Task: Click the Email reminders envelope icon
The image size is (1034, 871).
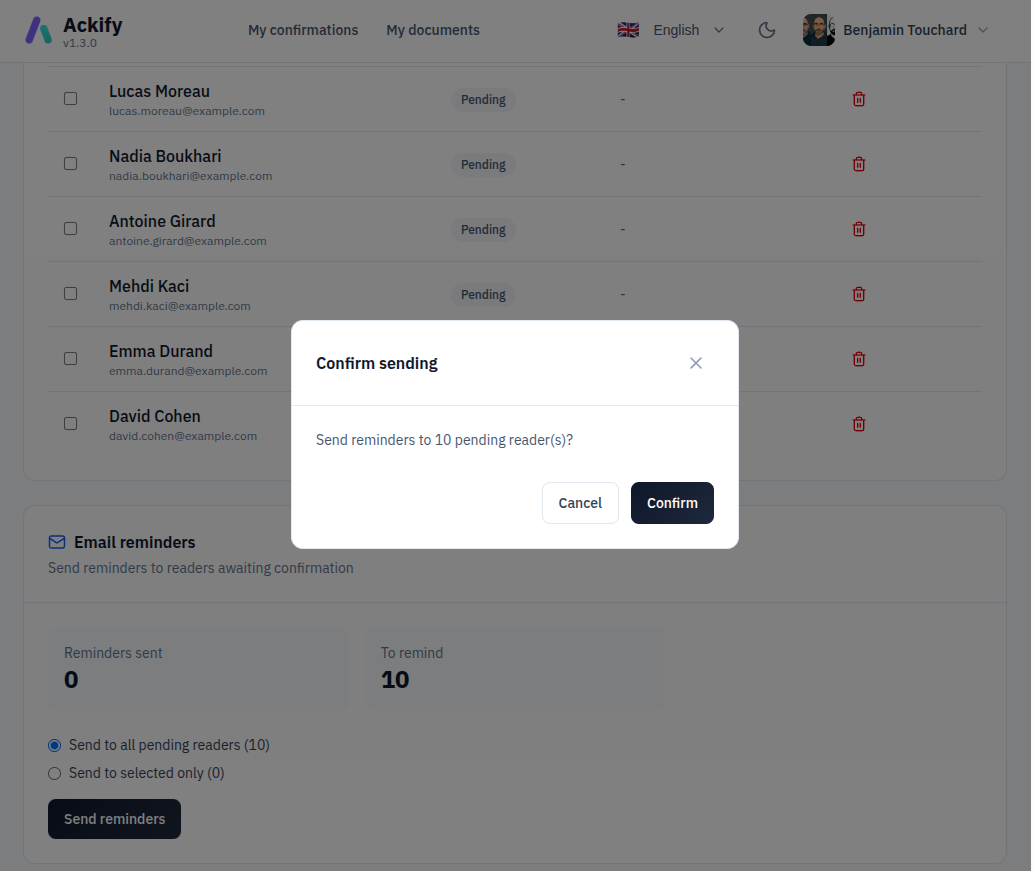Action: point(57,542)
